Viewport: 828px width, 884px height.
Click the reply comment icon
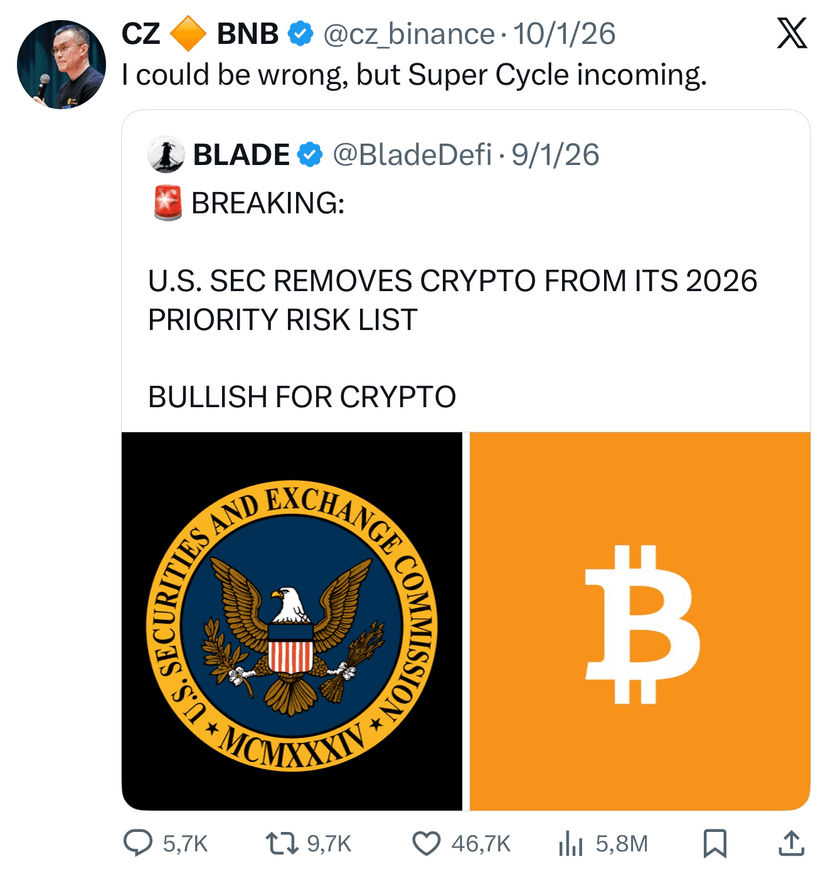click(137, 844)
